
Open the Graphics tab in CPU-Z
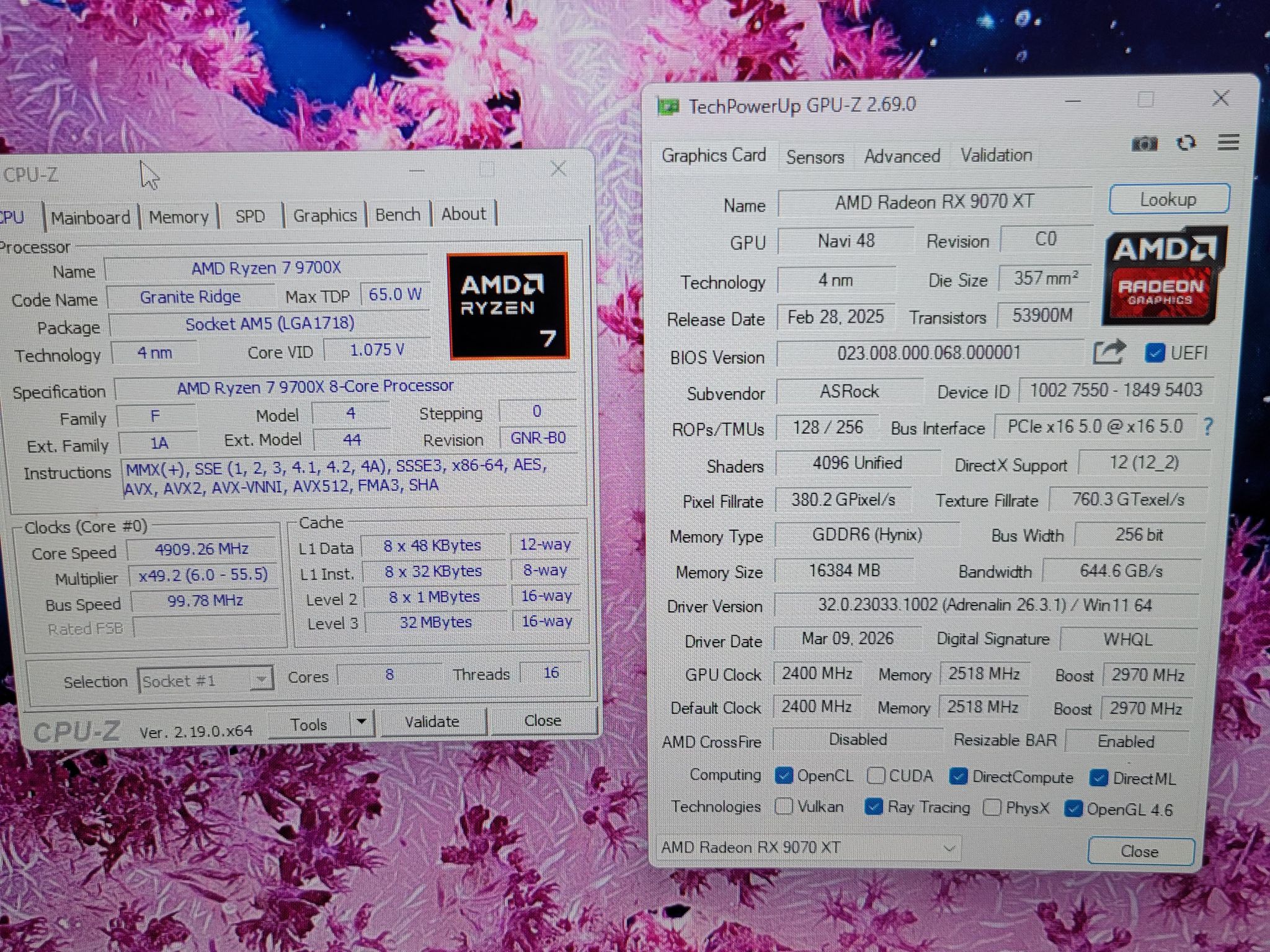(x=325, y=215)
